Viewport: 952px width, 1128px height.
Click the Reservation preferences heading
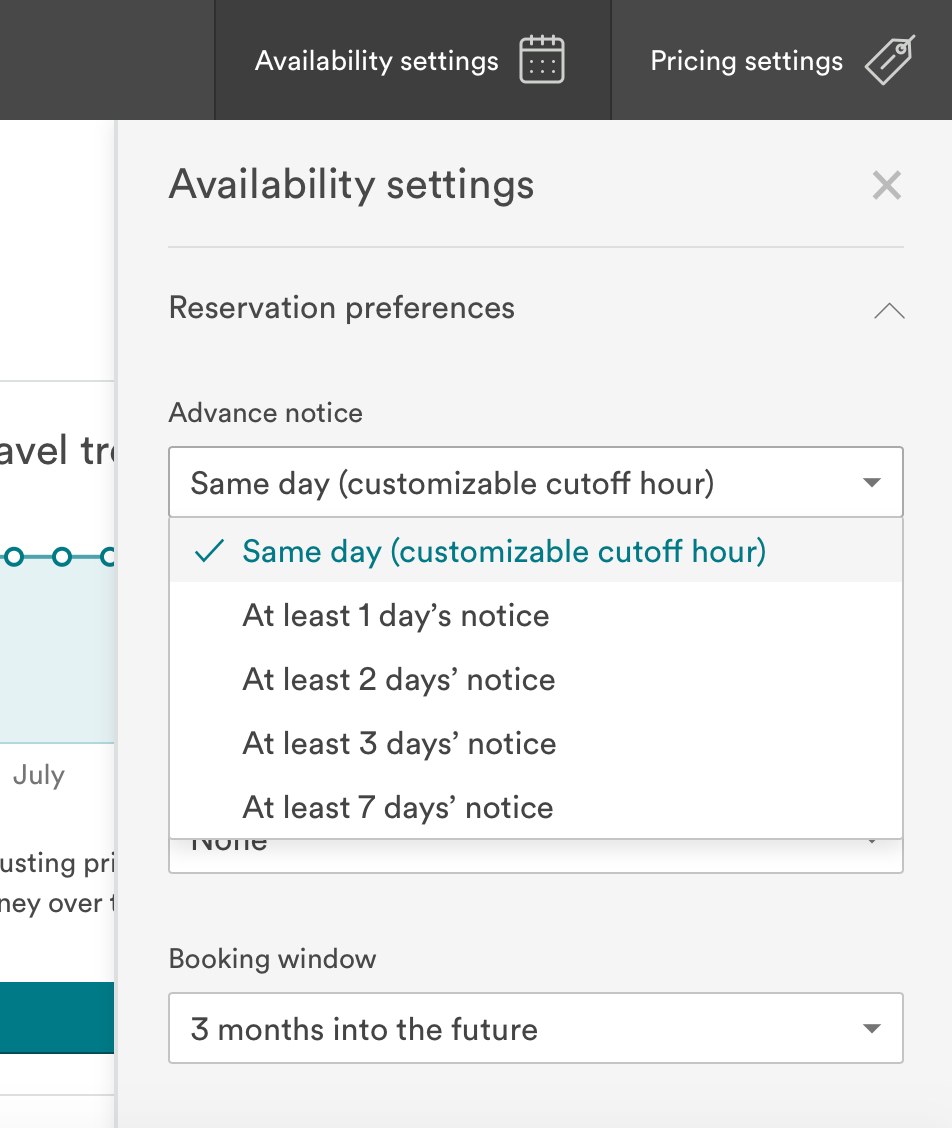coord(342,308)
